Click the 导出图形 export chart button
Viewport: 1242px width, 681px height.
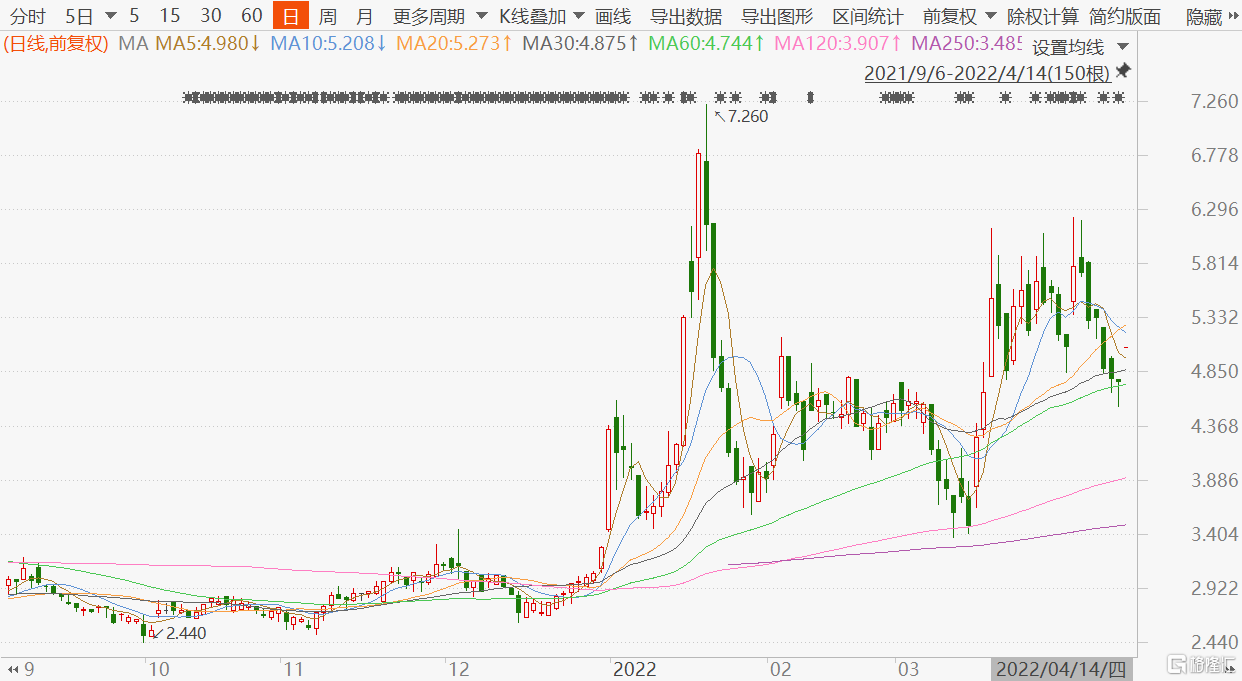click(777, 17)
